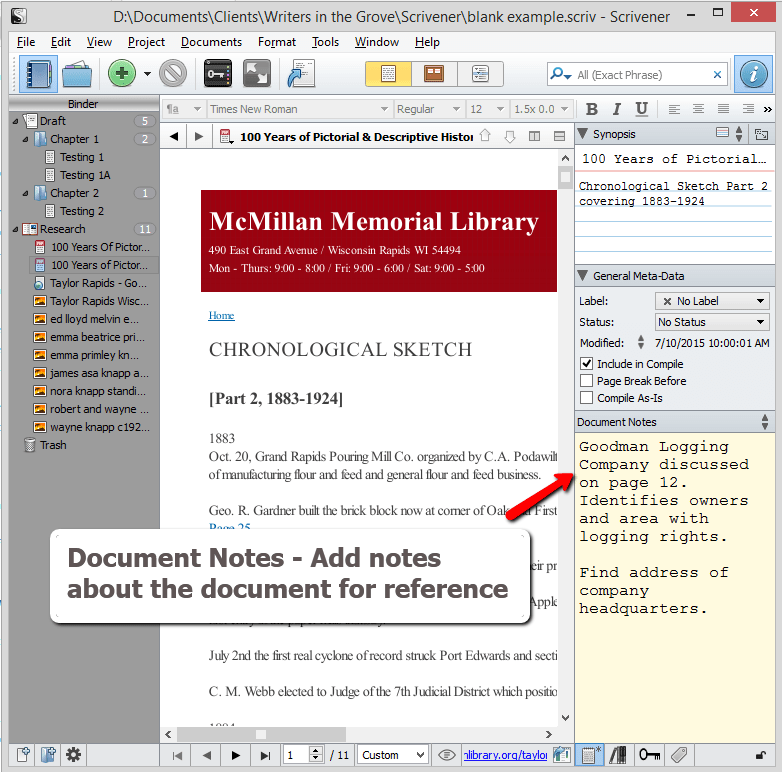
Task: Align text left
Action: click(x=674, y=109)
